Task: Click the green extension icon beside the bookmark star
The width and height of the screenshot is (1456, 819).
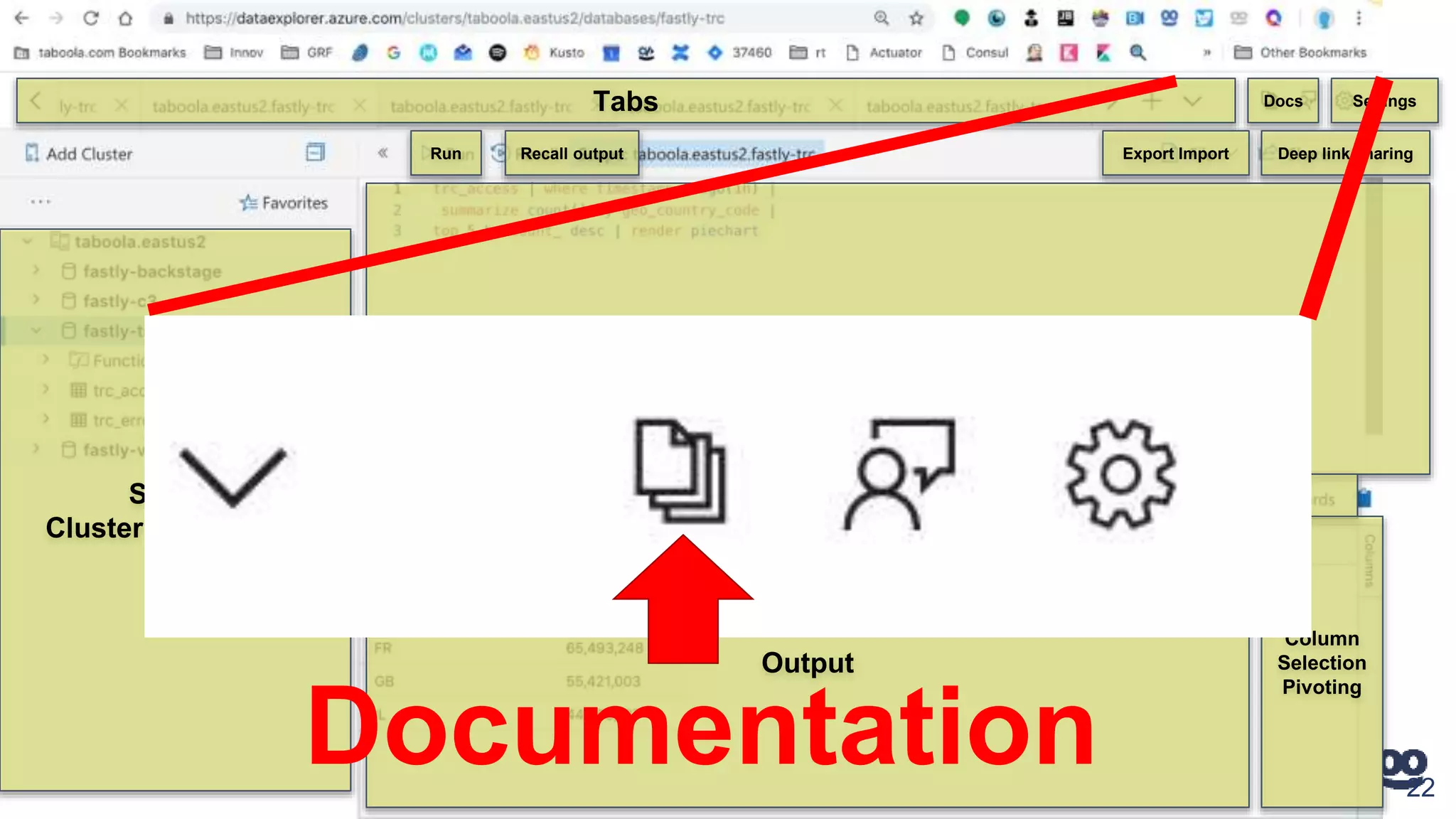Action: 962,18
